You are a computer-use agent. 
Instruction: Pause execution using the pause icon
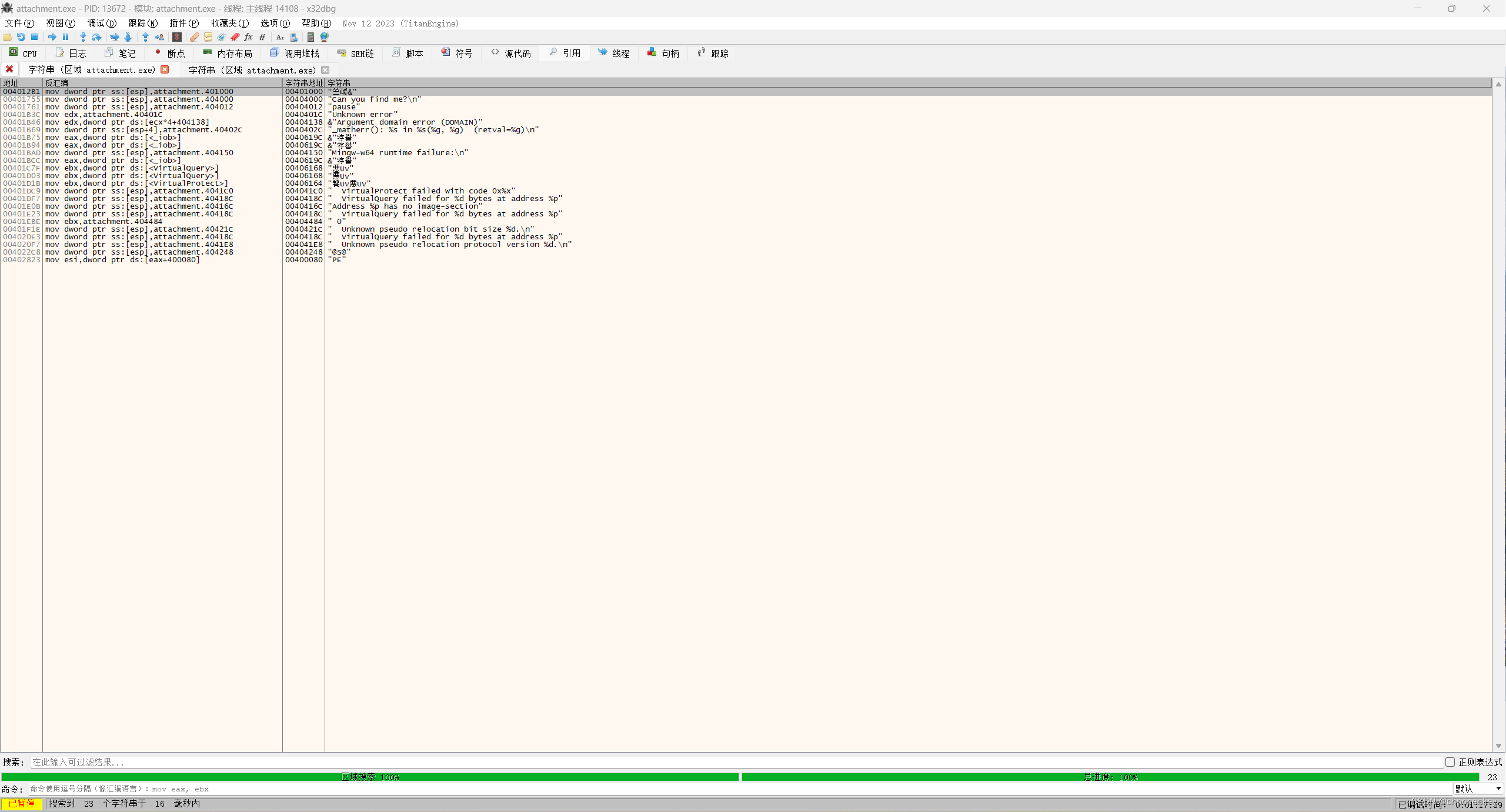[x=65, y=36]
